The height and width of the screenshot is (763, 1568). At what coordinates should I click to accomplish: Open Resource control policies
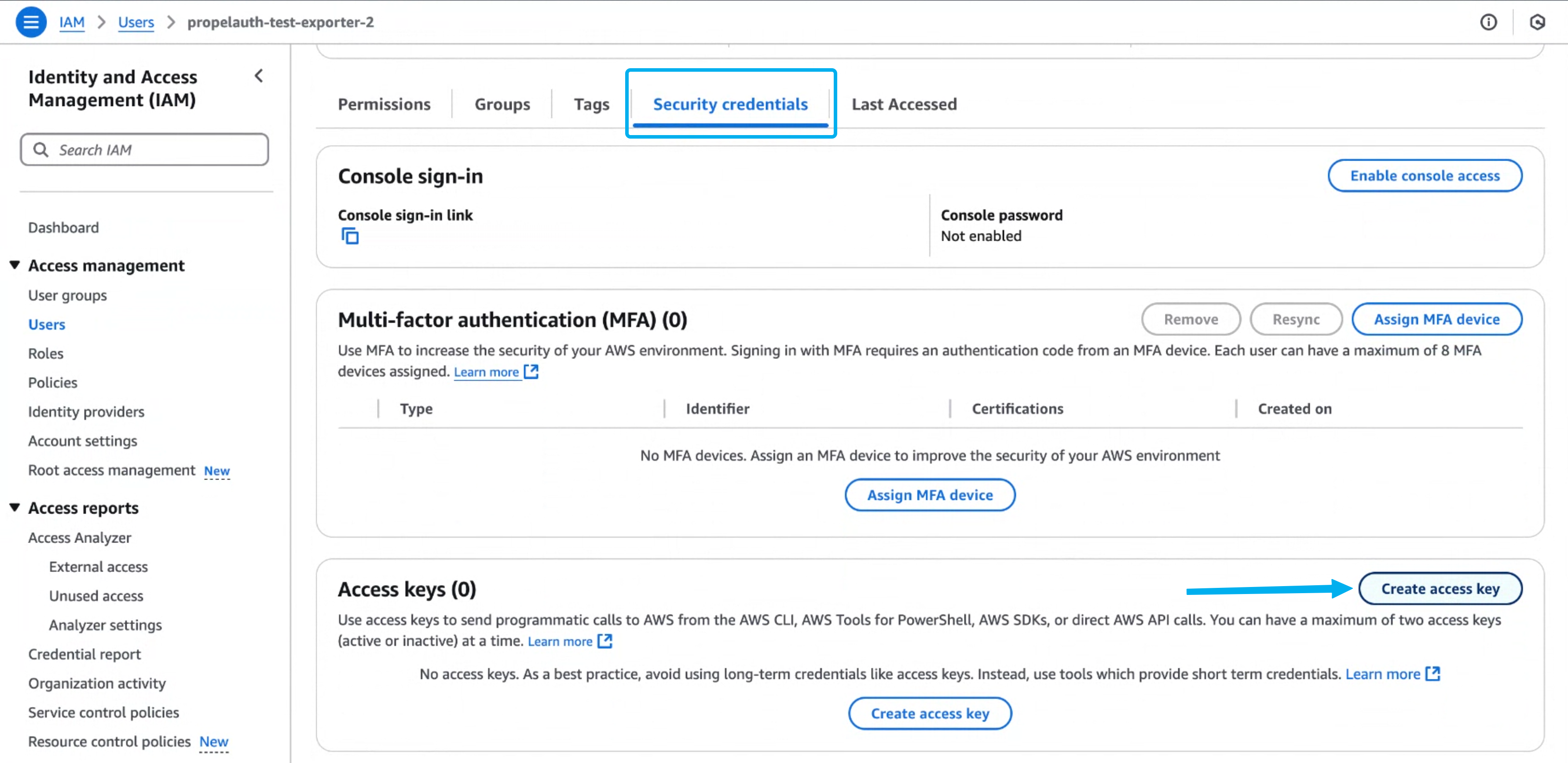click(110, 742)
